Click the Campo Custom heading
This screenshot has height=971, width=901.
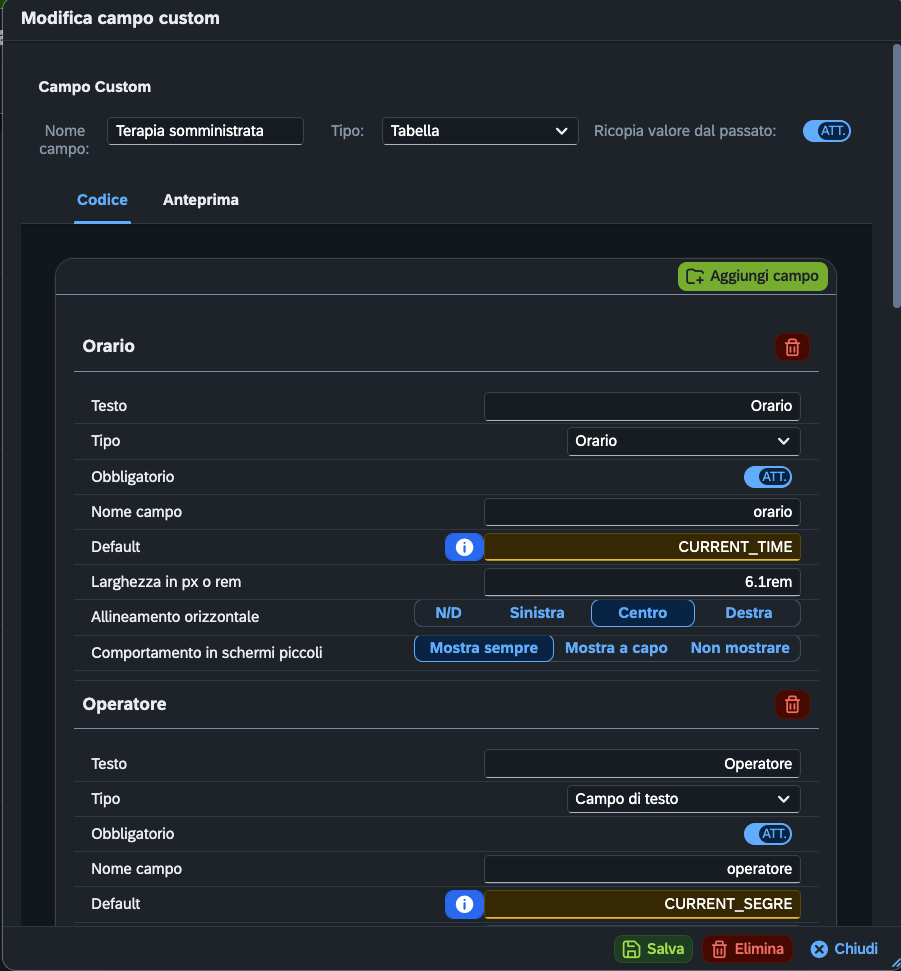click(95, 87)
